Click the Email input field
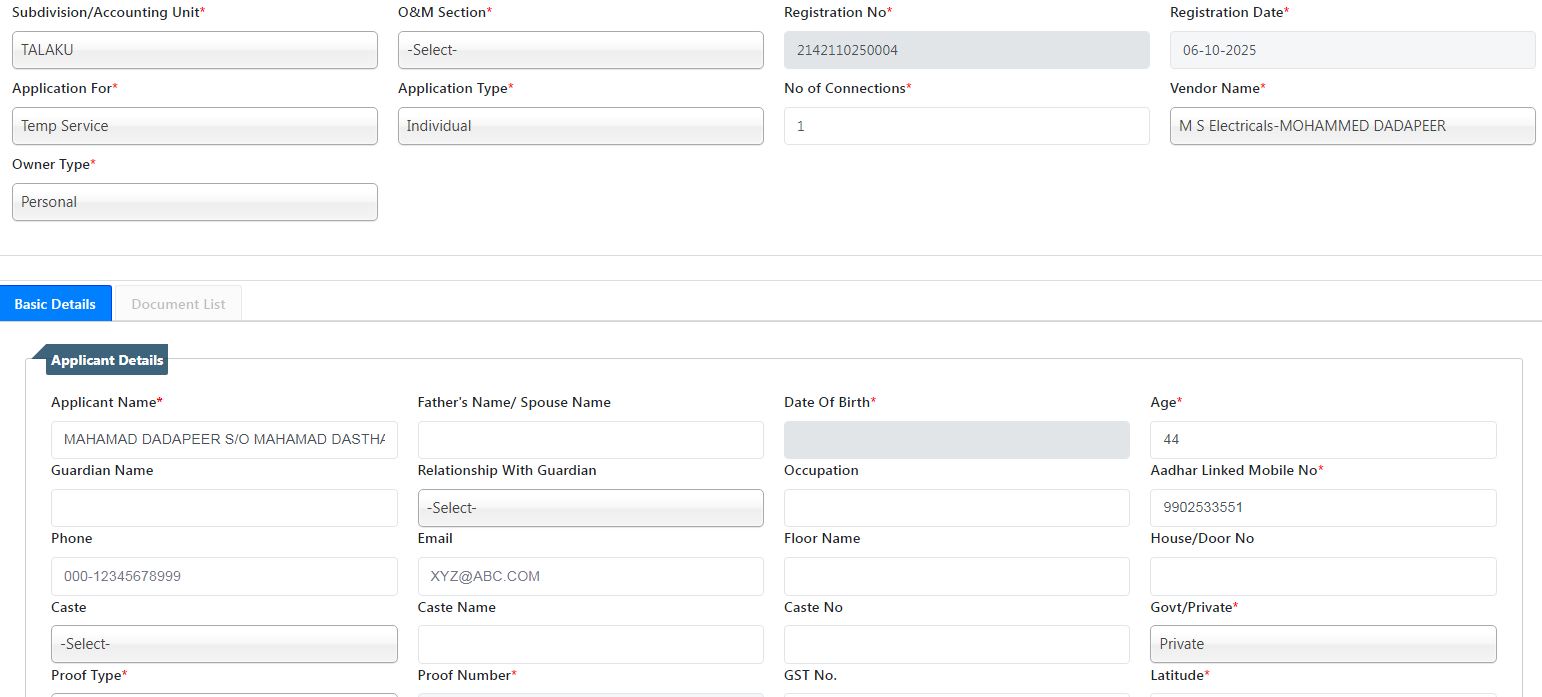The width and height of the screenshot is (1542, 697). click(x=590, y=576)
